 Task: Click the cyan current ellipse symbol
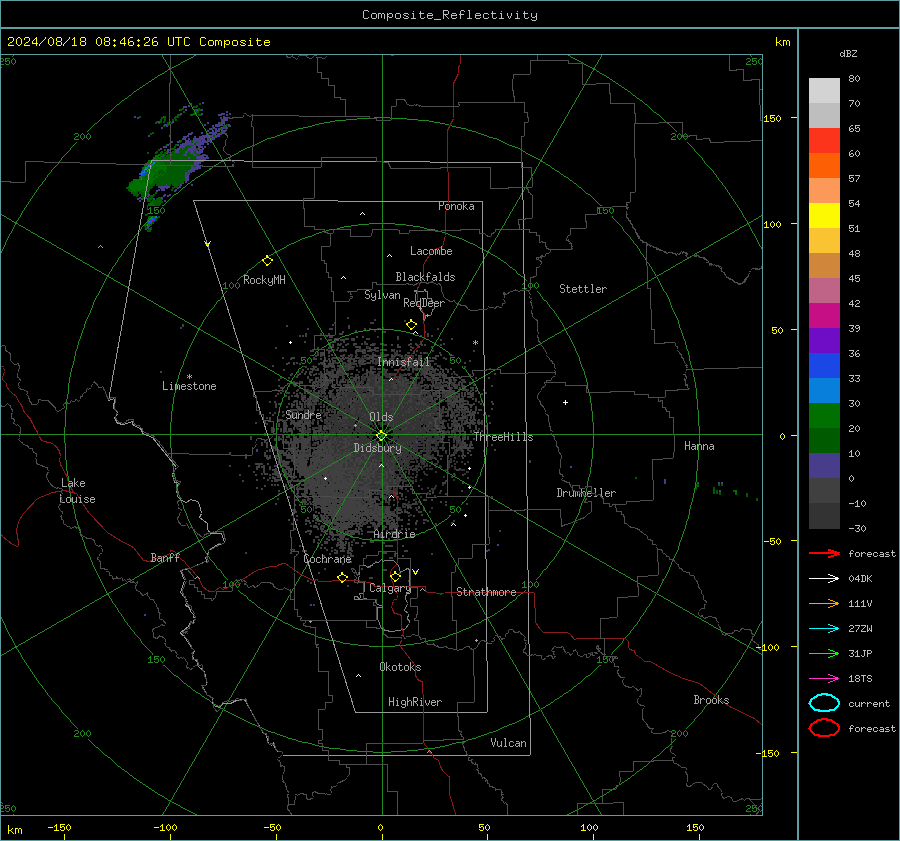(824, 703)
